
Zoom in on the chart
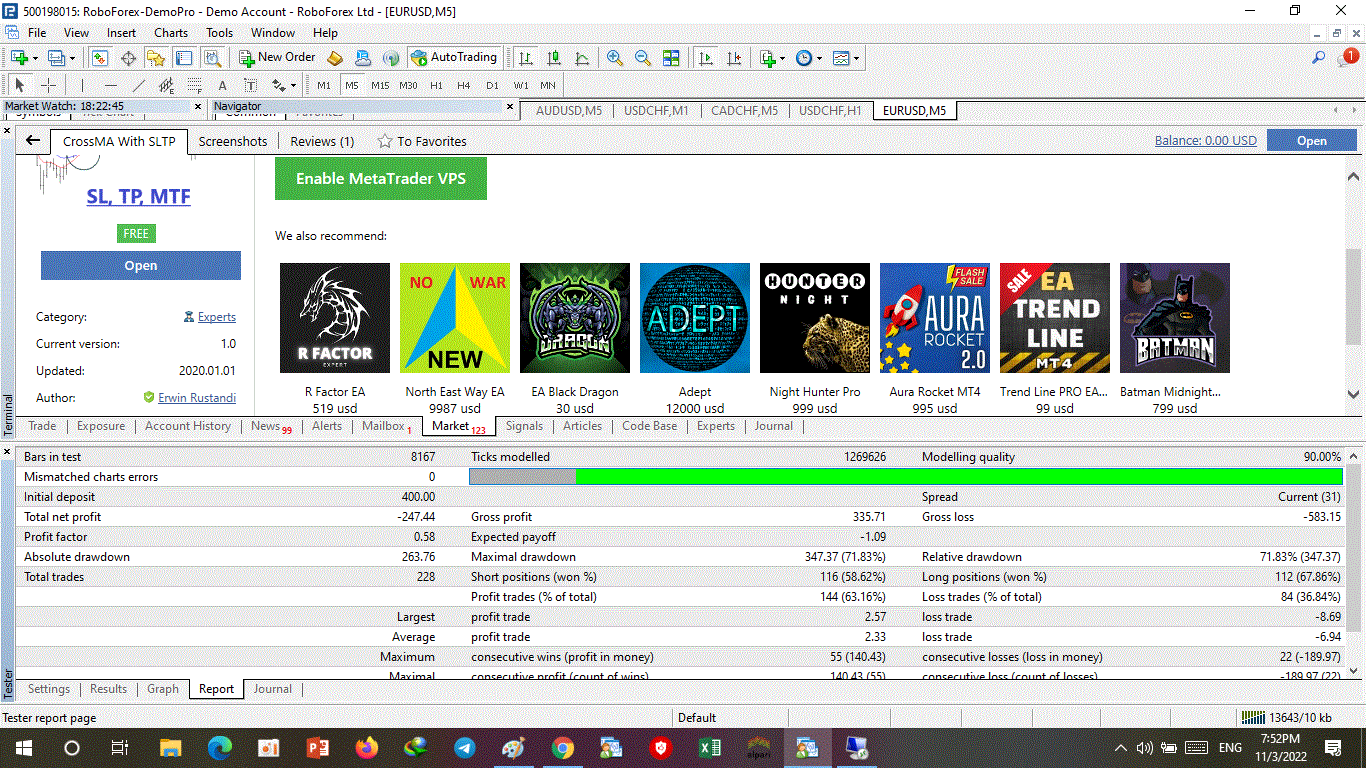click(615, 58)
